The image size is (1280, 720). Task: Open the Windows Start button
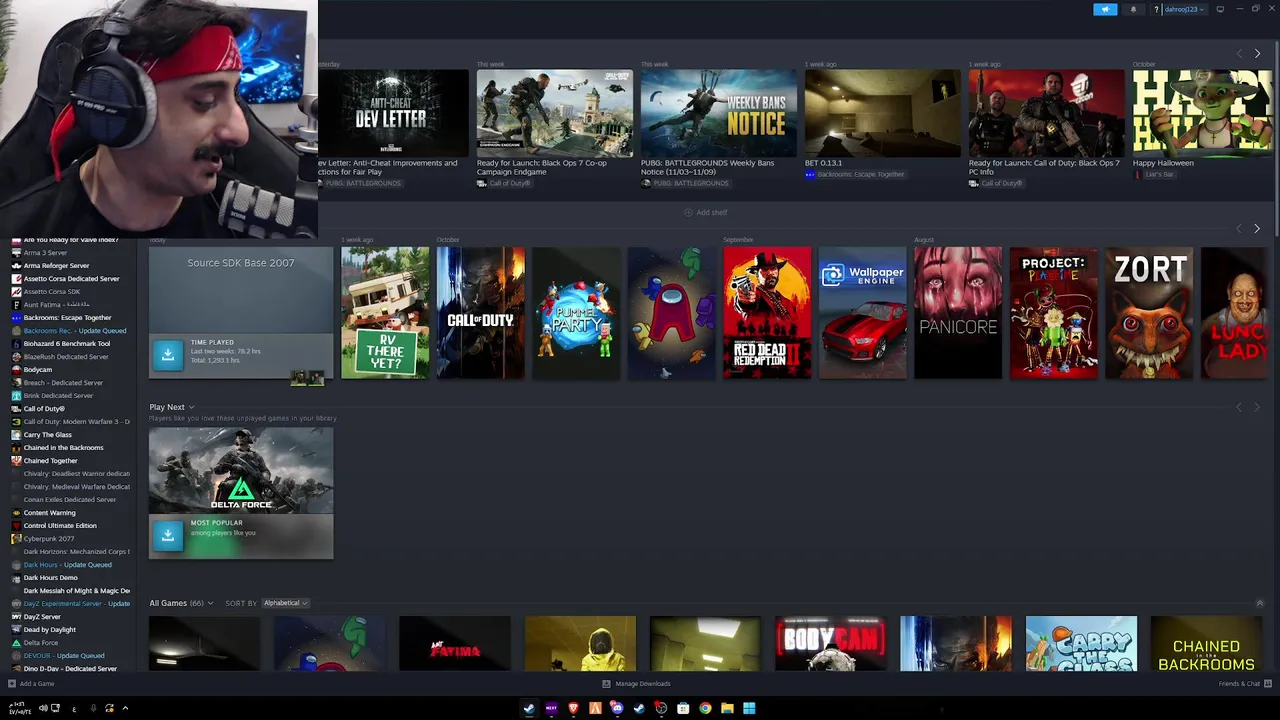pos(749,708)
